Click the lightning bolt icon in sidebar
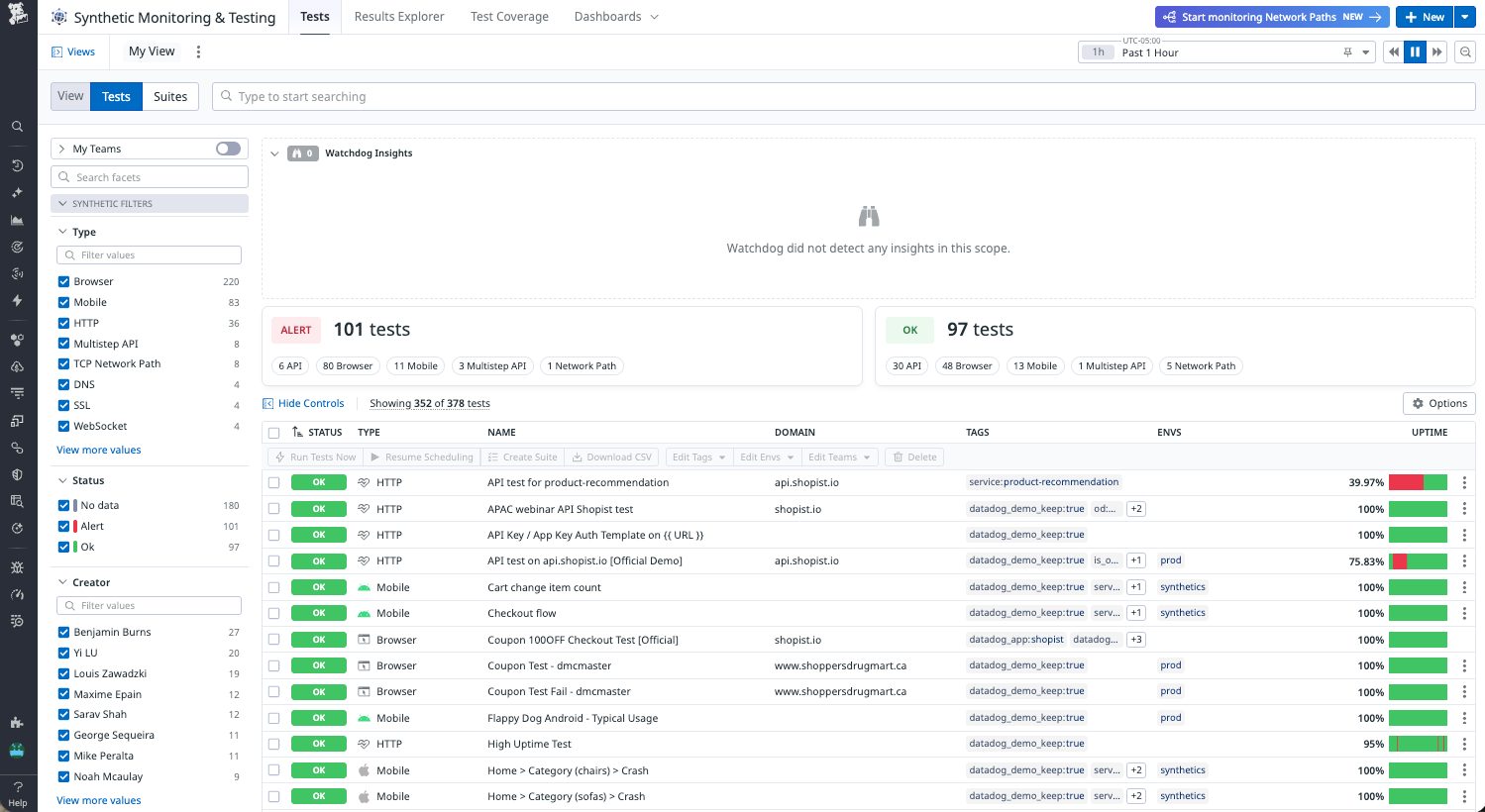This screenshot has width=1485, height=812. 17,300
